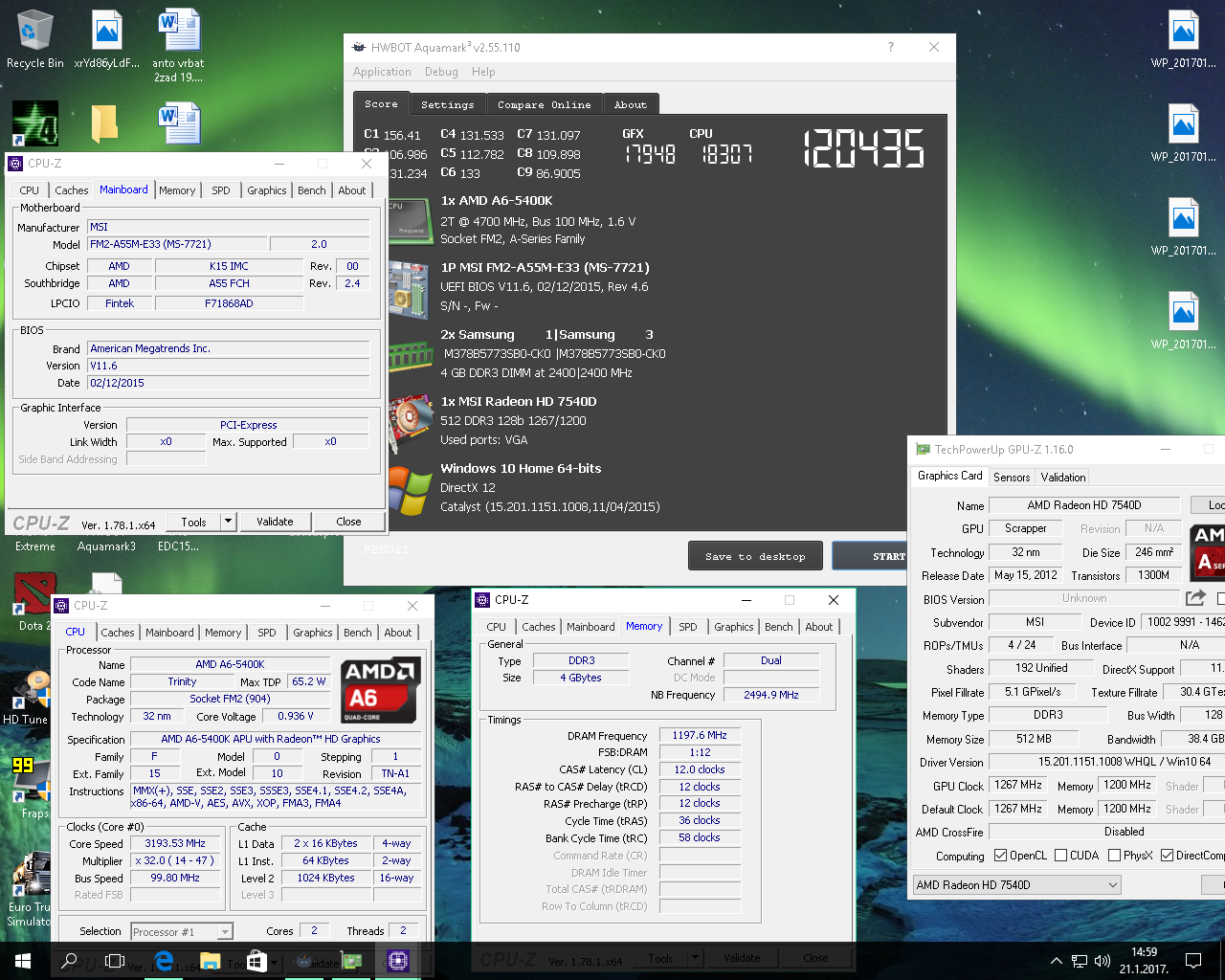Click the GFX score 17948 in Aquamark
This screenshot has height=980, width=1225.
[650, 154]
